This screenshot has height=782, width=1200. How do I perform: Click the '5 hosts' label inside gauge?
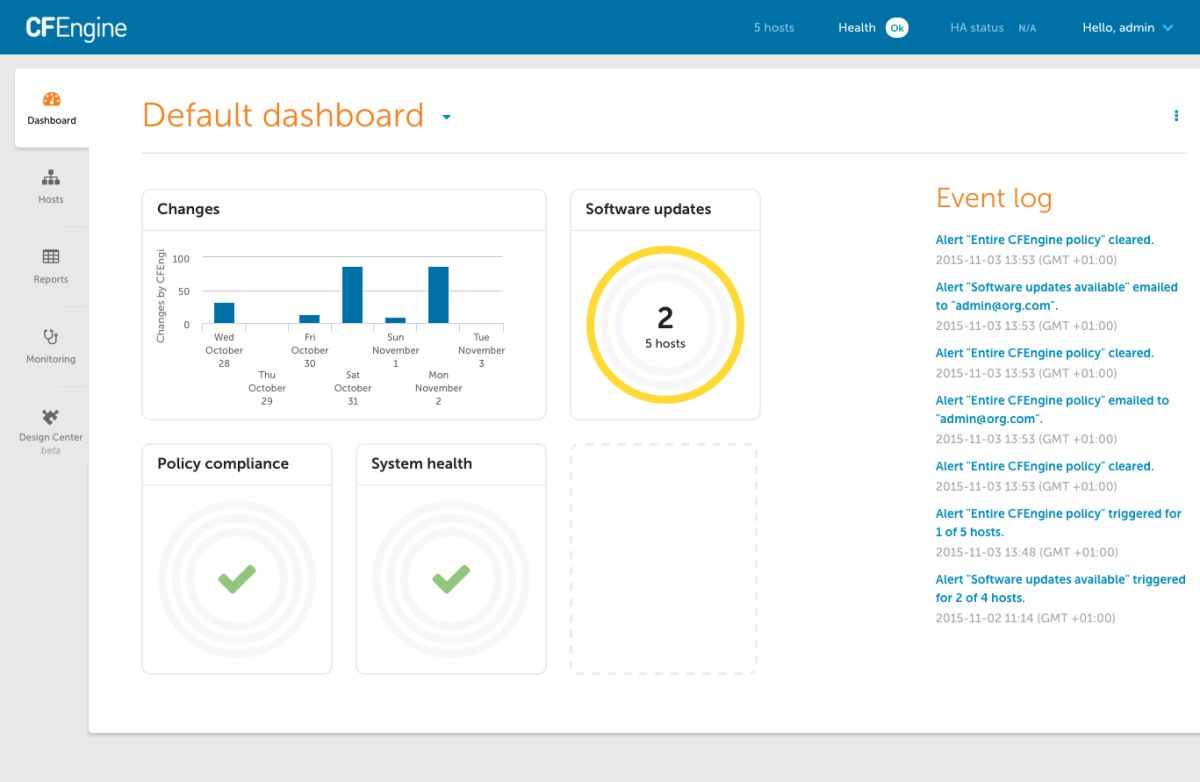pos(665,343)
